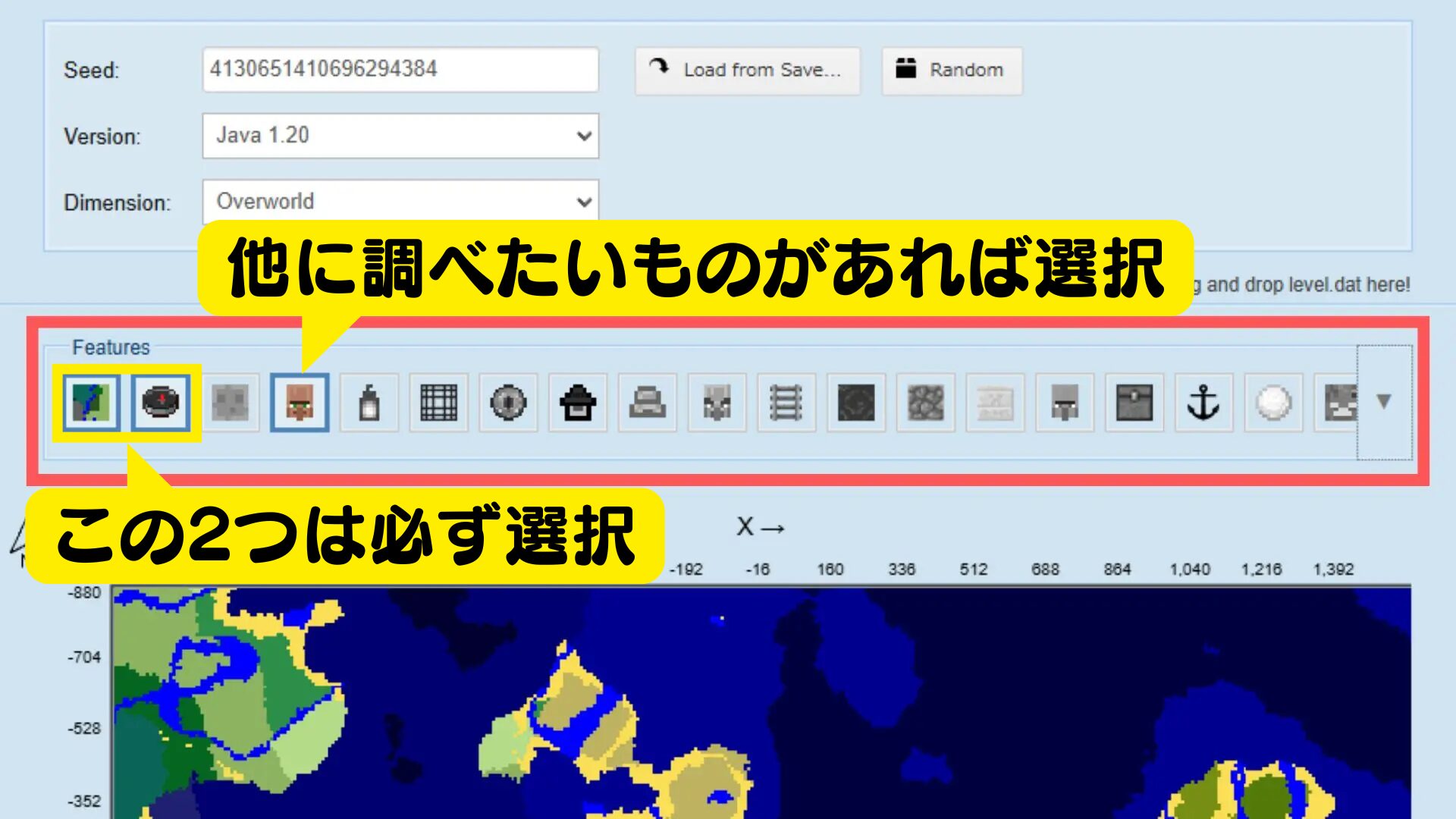1456x819 pixels.
Task: Enable the white snowball feature icon
Action: 1273,403
